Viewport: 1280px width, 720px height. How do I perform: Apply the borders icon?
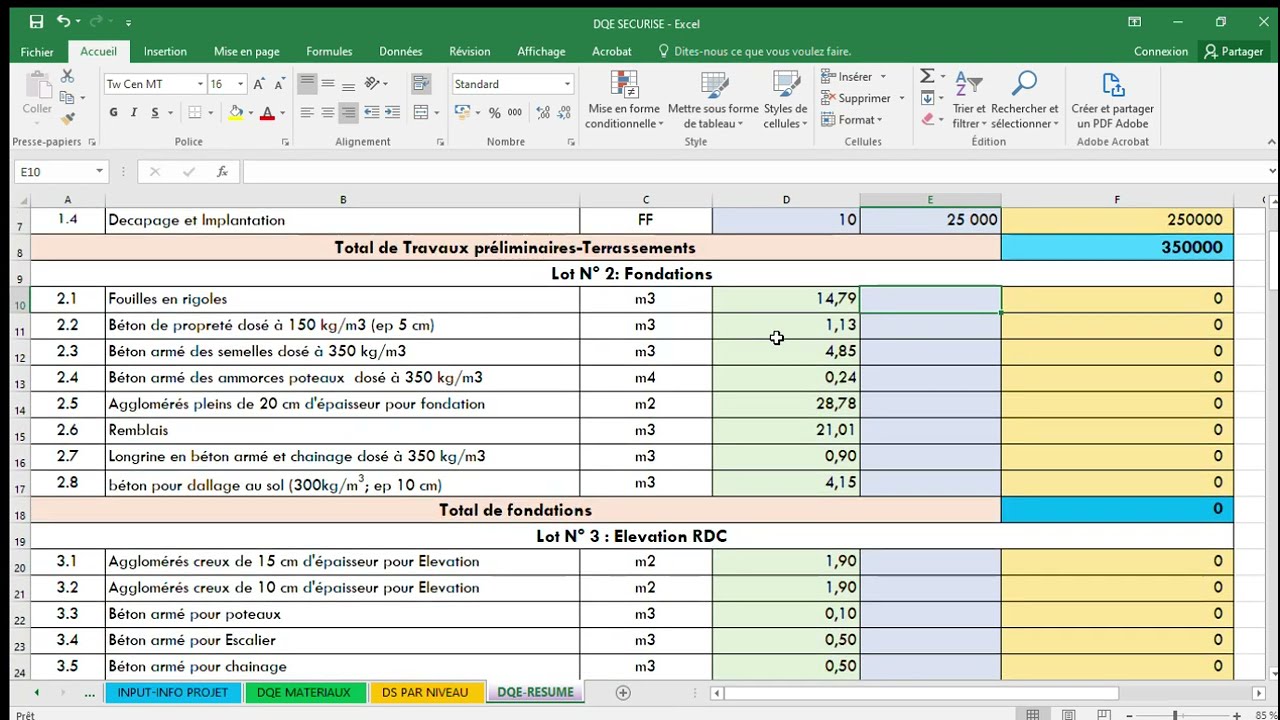coord(195,113)
